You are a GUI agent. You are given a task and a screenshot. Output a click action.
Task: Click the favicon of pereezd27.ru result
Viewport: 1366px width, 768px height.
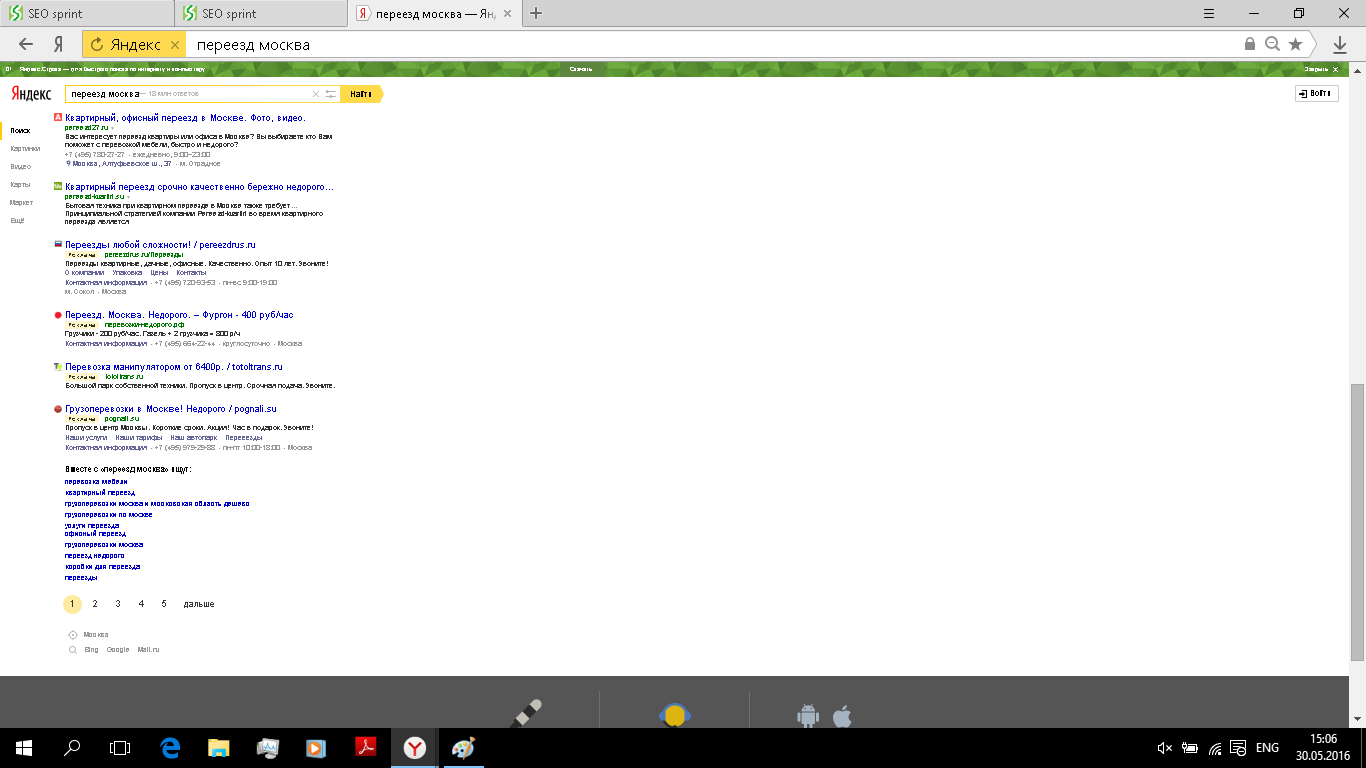(58, 118)
